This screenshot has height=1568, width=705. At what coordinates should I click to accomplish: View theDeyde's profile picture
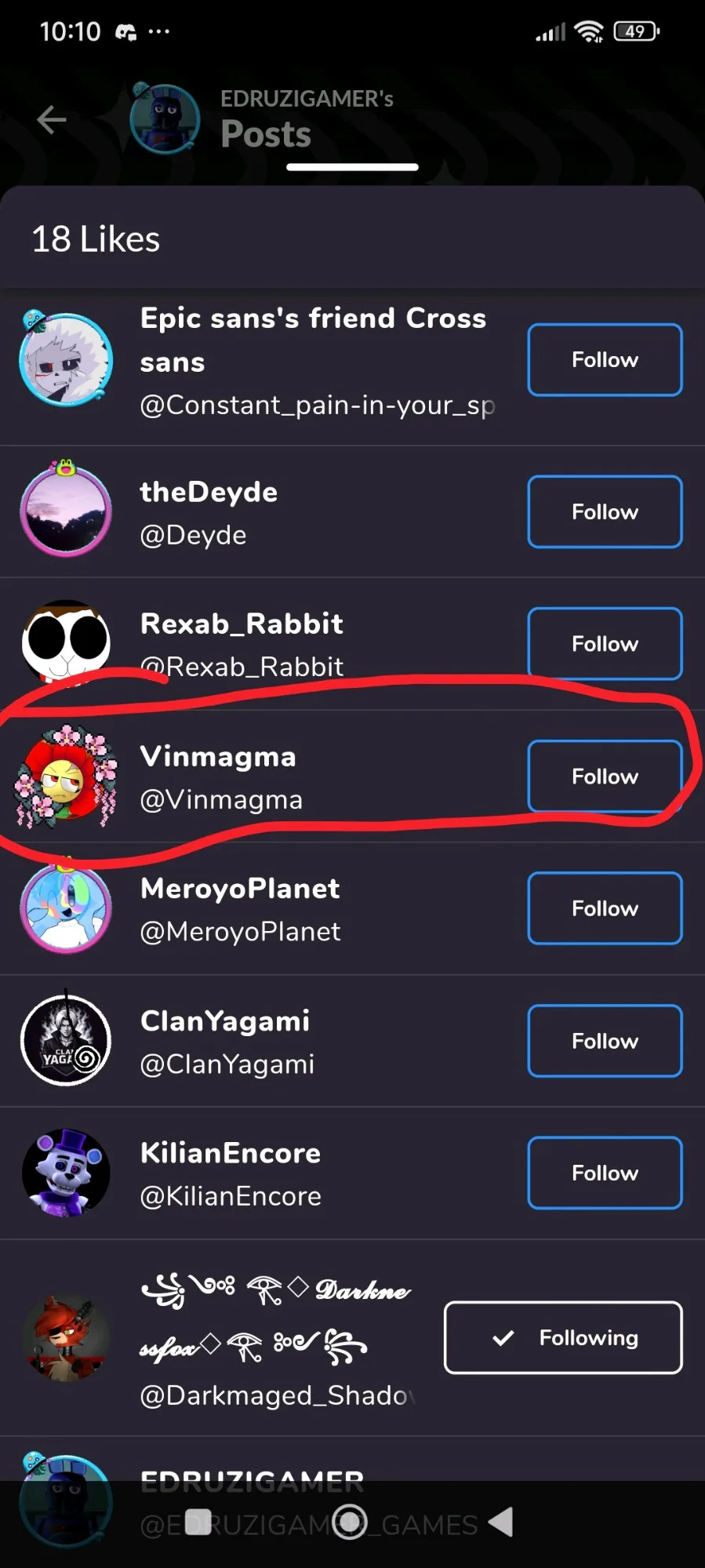(66, 511)
